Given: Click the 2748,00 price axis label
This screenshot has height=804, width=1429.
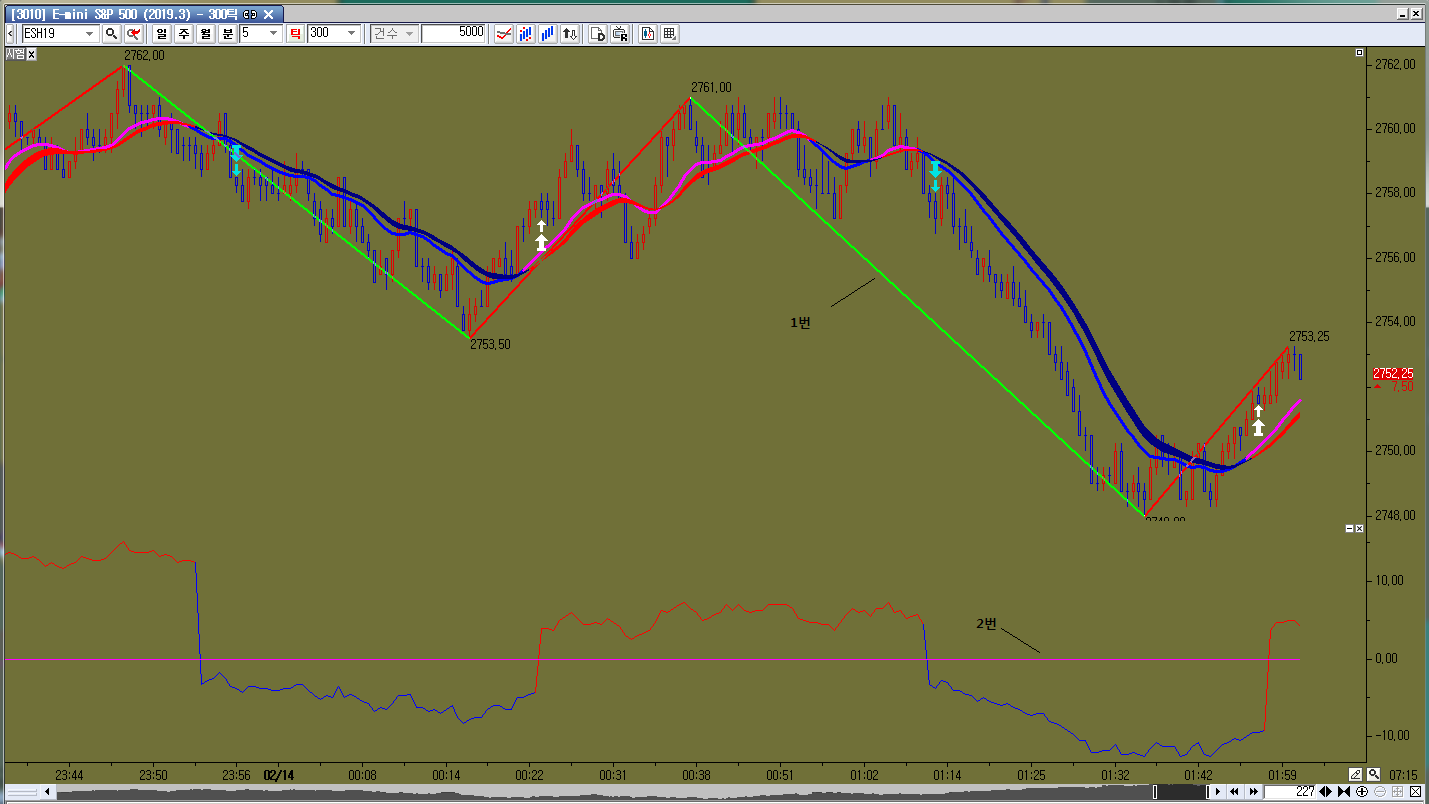Looking at the screenshot, I should 1396,515.
